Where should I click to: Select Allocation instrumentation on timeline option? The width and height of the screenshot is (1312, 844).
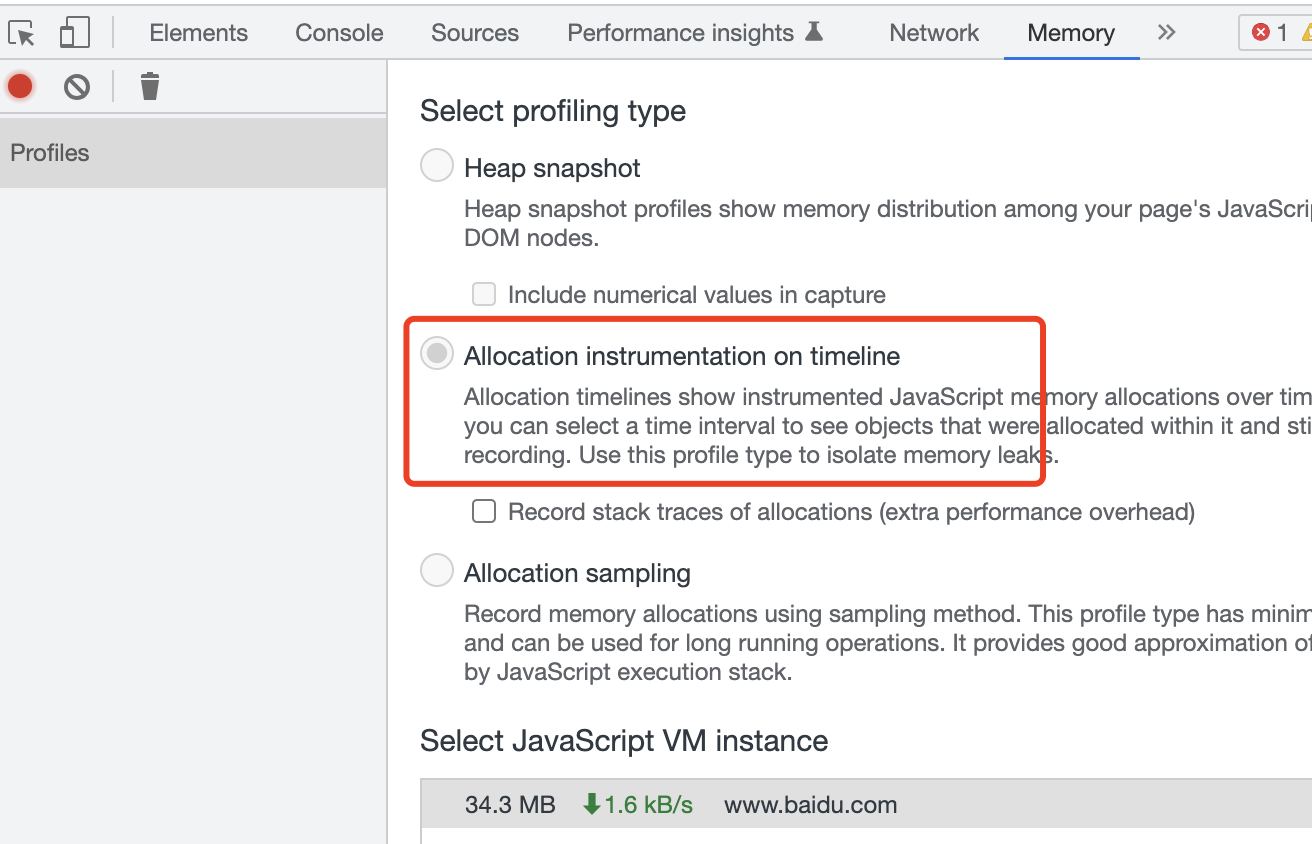click(437, 354)
